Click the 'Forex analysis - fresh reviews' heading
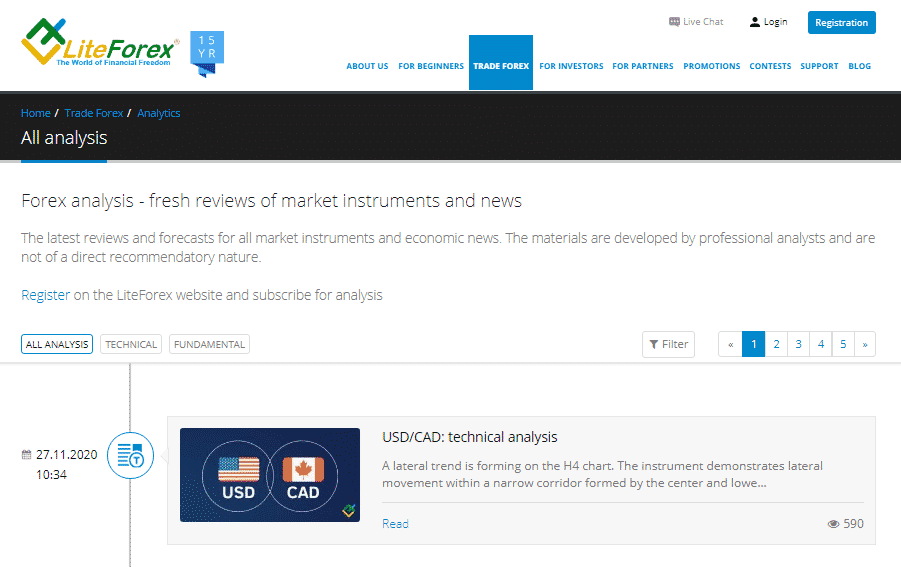This screenshot has width=901, height=567. [x=271, y=201]
